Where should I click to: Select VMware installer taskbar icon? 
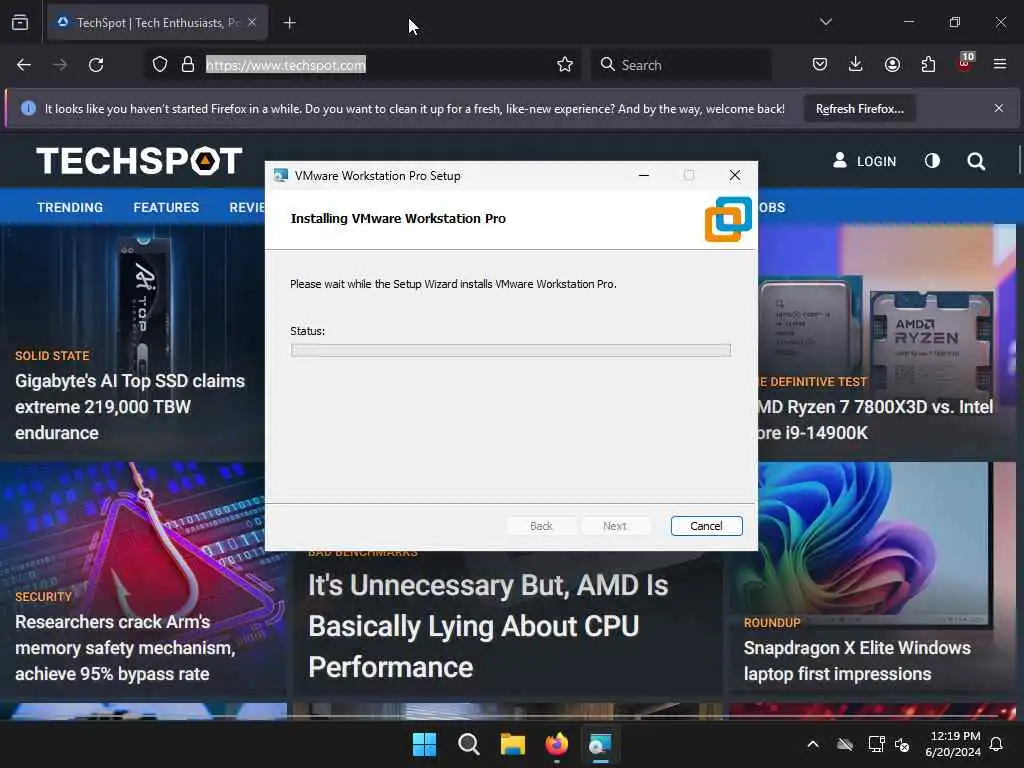600,744
